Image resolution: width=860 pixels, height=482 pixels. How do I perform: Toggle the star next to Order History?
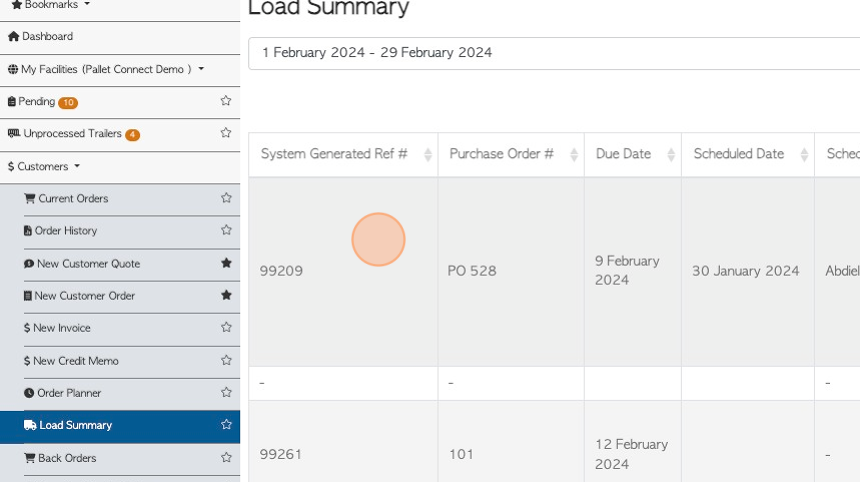click(x=226, y=230)
